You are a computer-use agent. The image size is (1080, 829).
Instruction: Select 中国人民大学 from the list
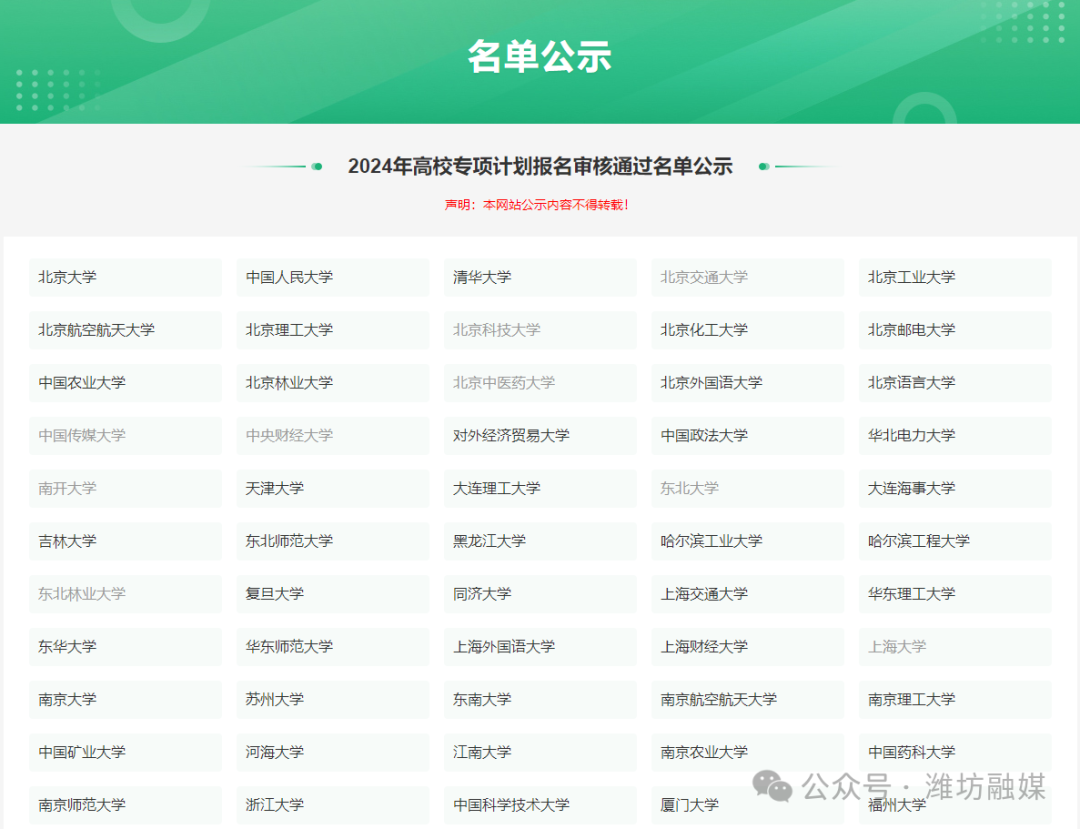pyautogui.click(x=333, y=277)
